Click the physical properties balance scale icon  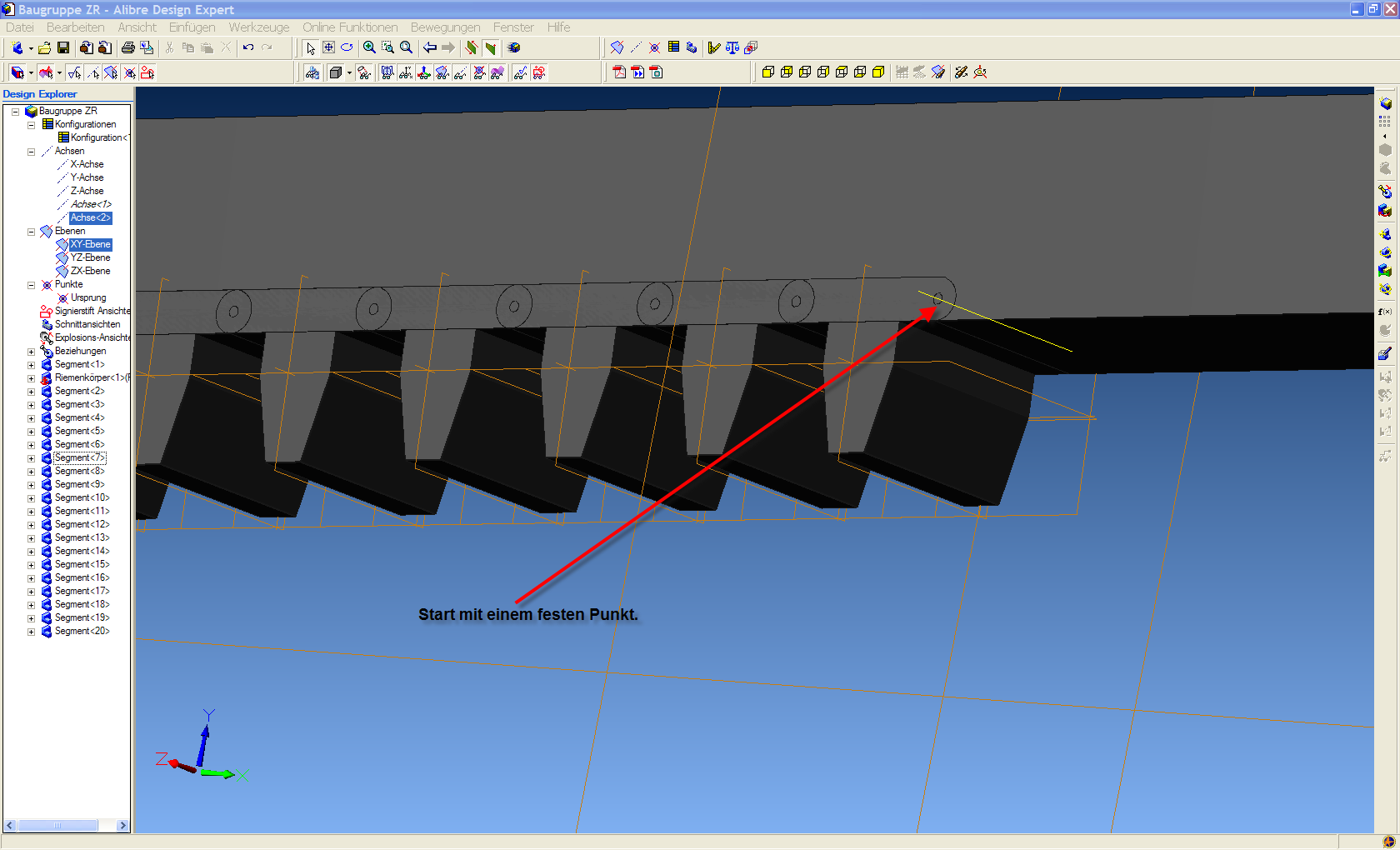pos(732,47)
